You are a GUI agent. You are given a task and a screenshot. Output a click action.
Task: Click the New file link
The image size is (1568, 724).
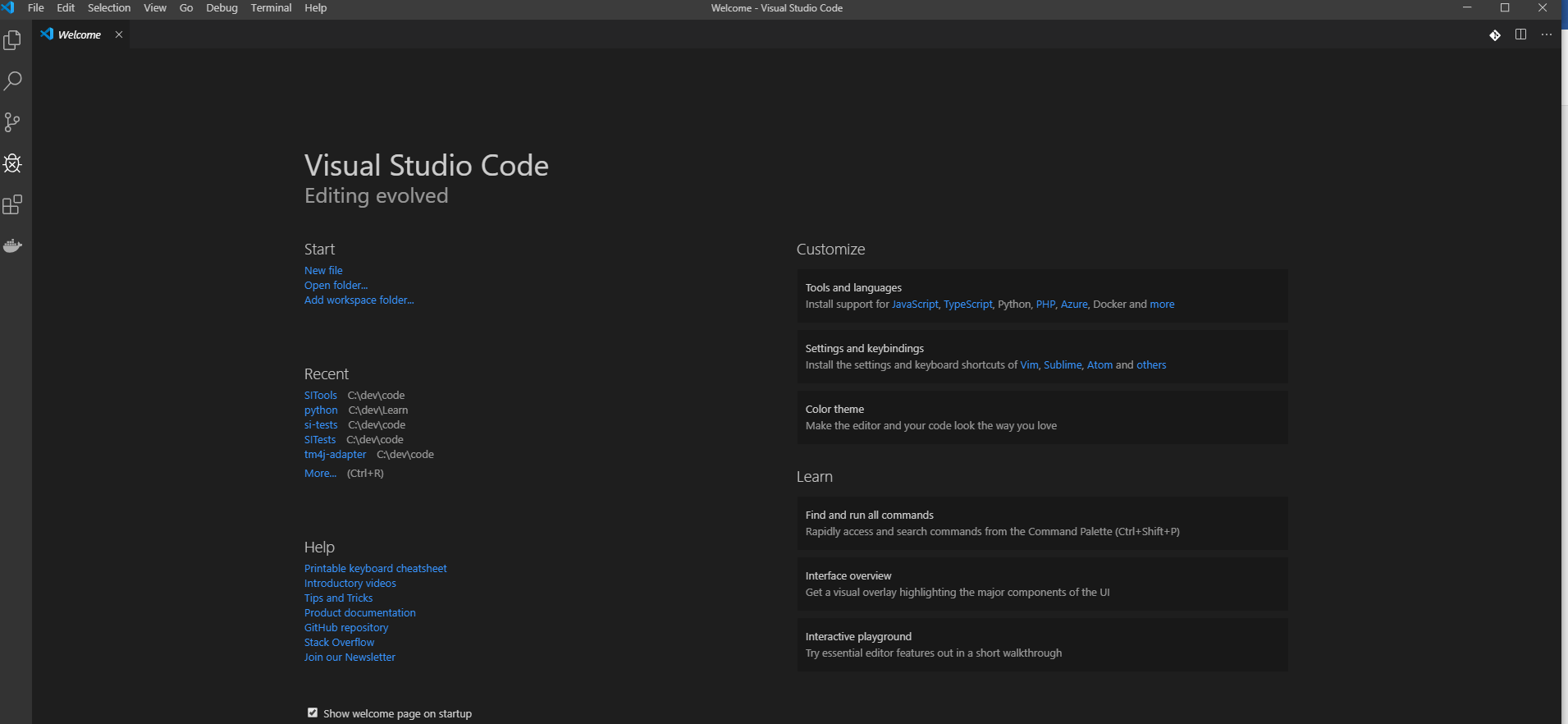(x=323, y=270)
